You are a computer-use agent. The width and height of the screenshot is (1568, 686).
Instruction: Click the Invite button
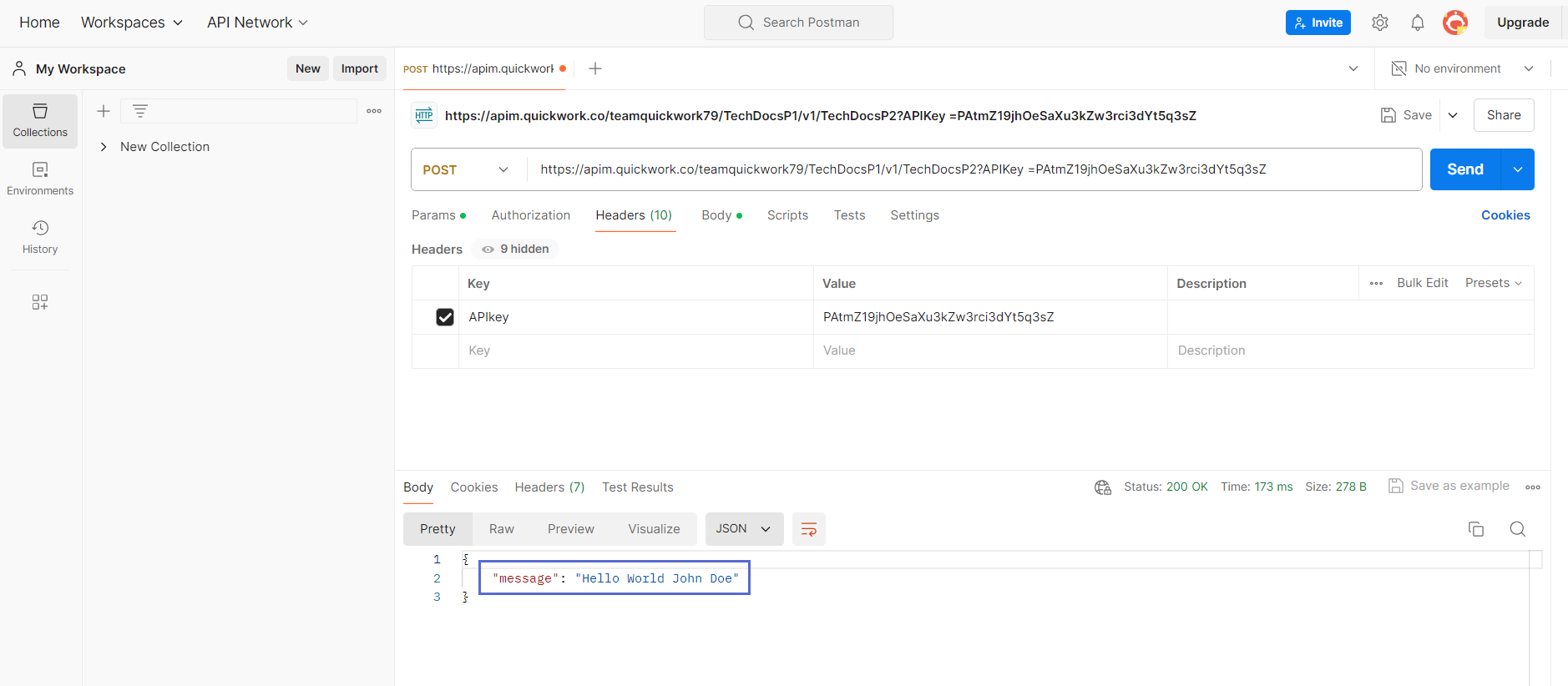pos(1318,23)
